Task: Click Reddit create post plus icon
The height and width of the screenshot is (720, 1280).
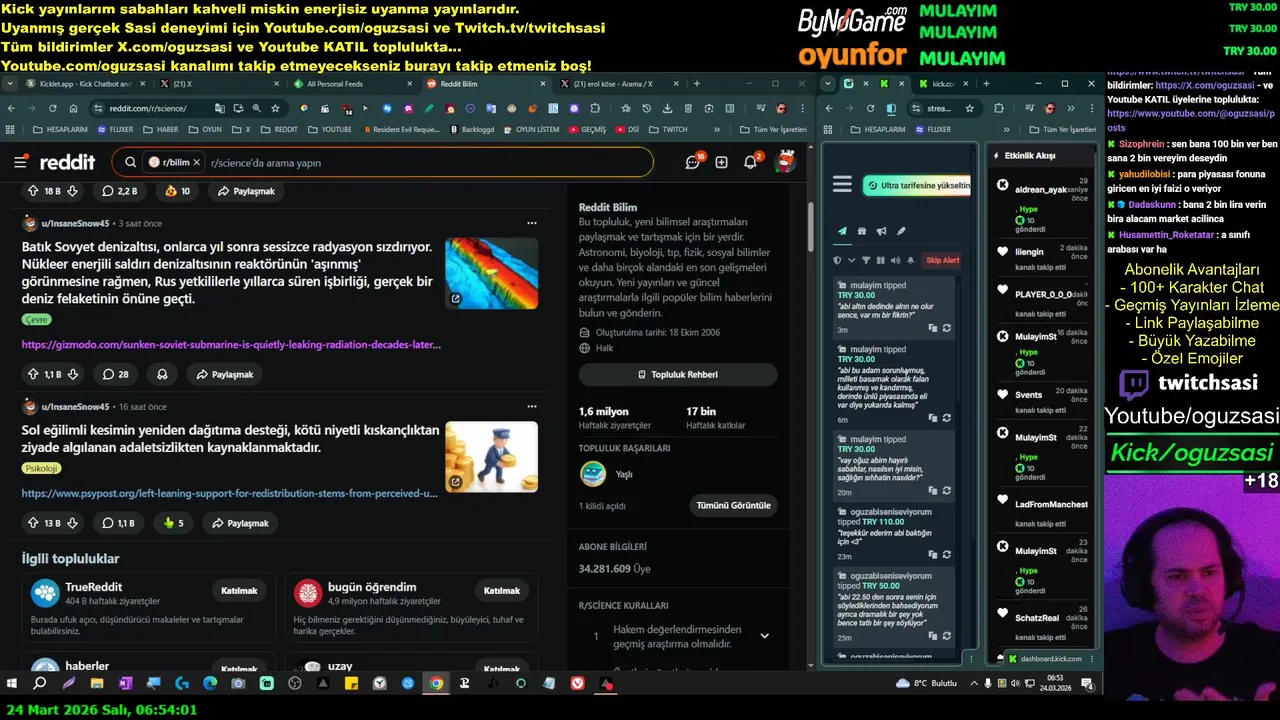Action: click(721, 162)
